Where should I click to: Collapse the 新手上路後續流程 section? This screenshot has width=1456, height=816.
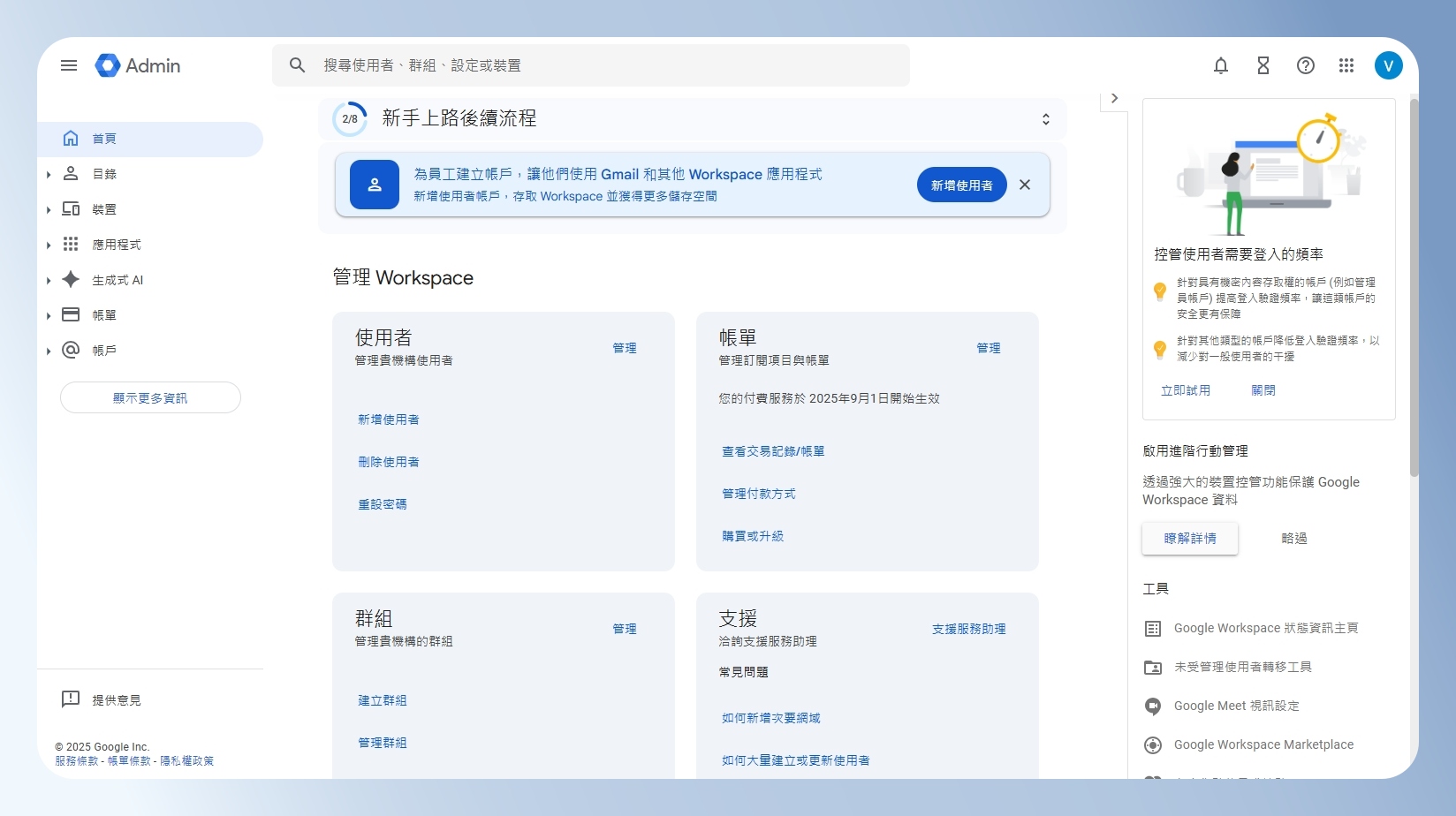[x=1046, y=118]
